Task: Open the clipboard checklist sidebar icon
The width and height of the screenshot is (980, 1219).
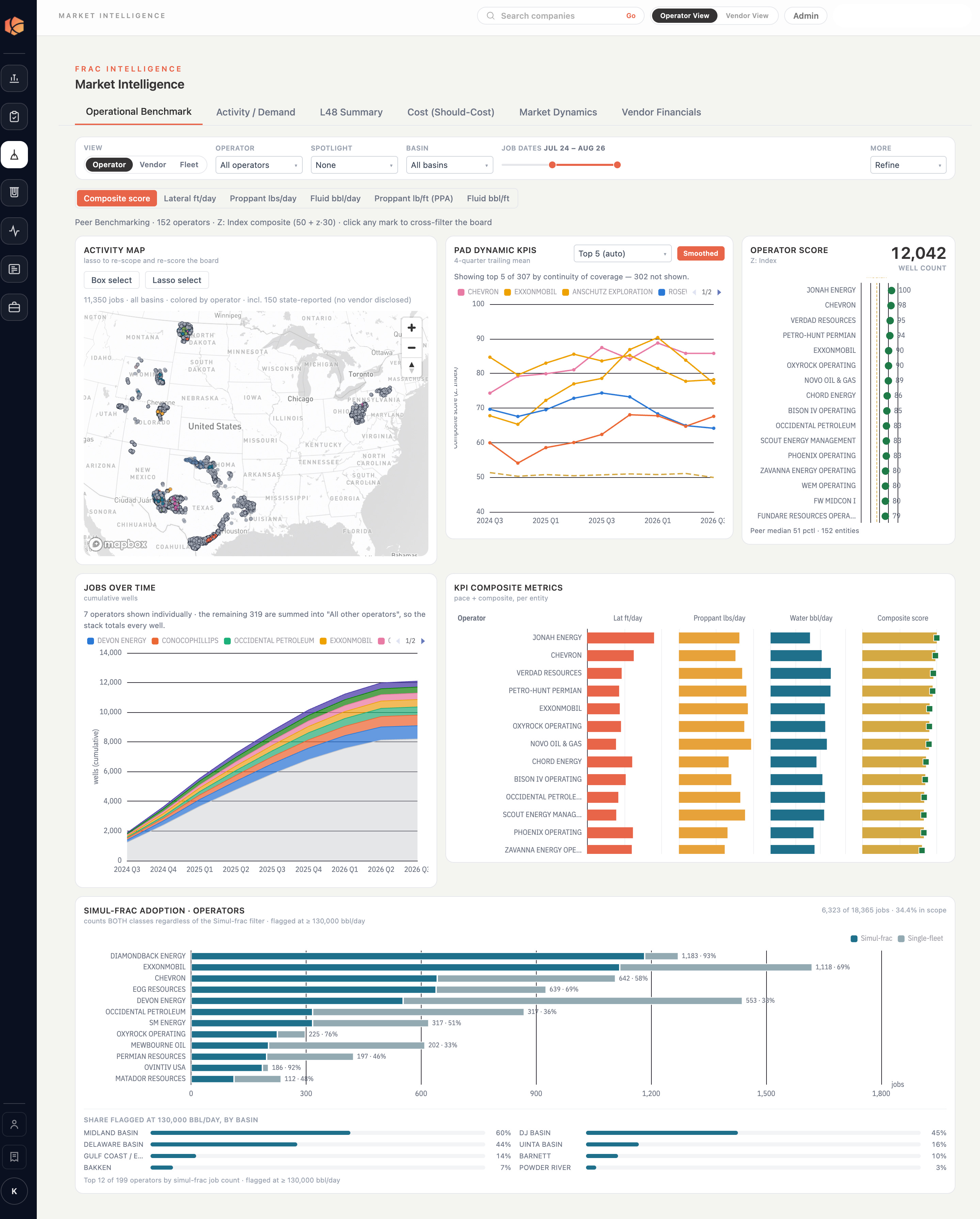Action: click(14, 116)
